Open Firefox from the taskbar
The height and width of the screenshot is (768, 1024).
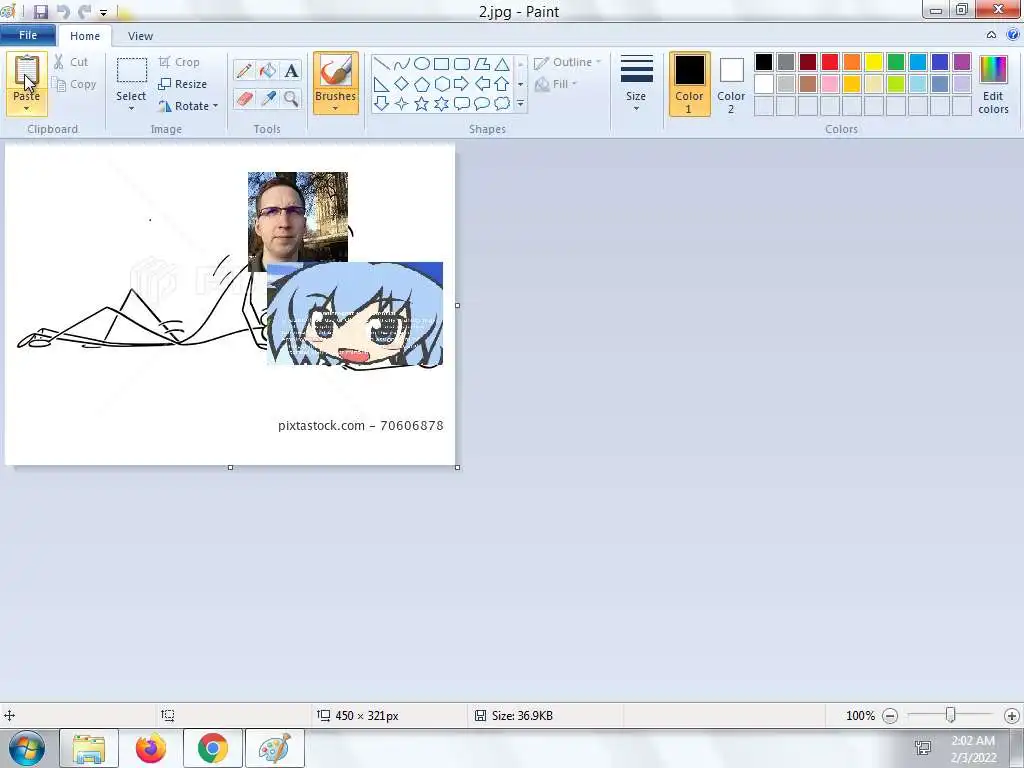(x=151, y=748)
